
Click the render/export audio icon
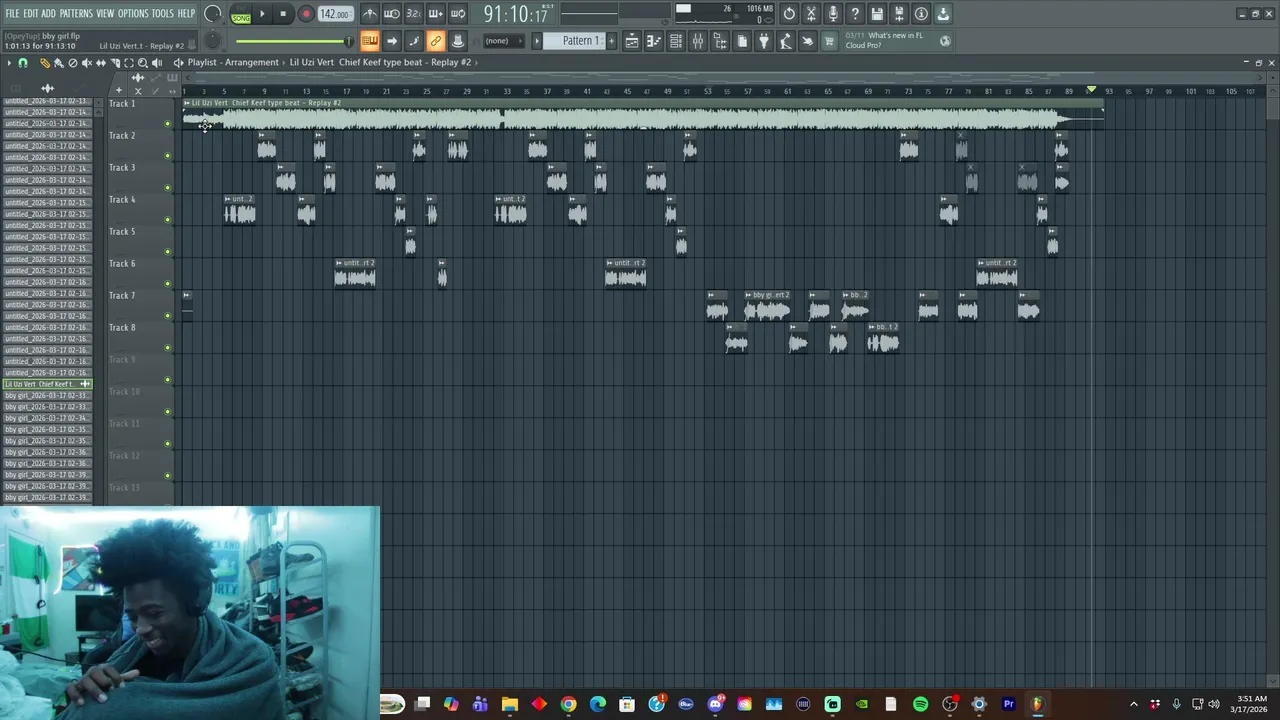899,14
